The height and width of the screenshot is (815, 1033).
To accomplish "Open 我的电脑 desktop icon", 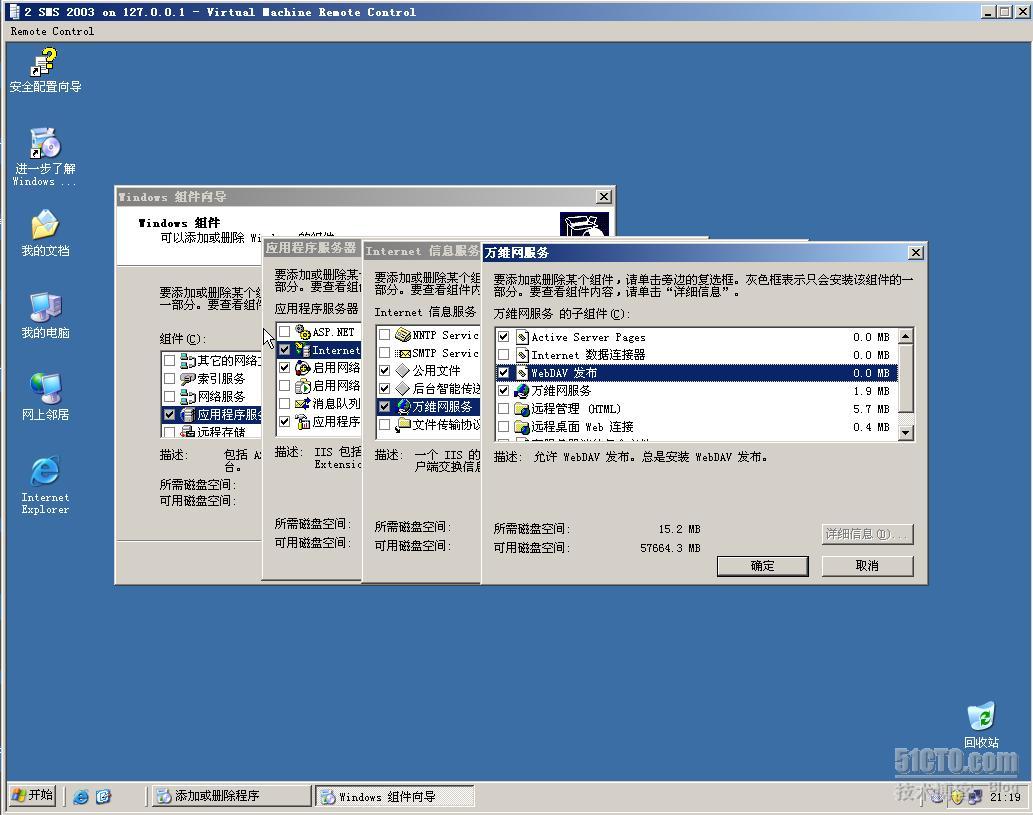I will [45, 314].
